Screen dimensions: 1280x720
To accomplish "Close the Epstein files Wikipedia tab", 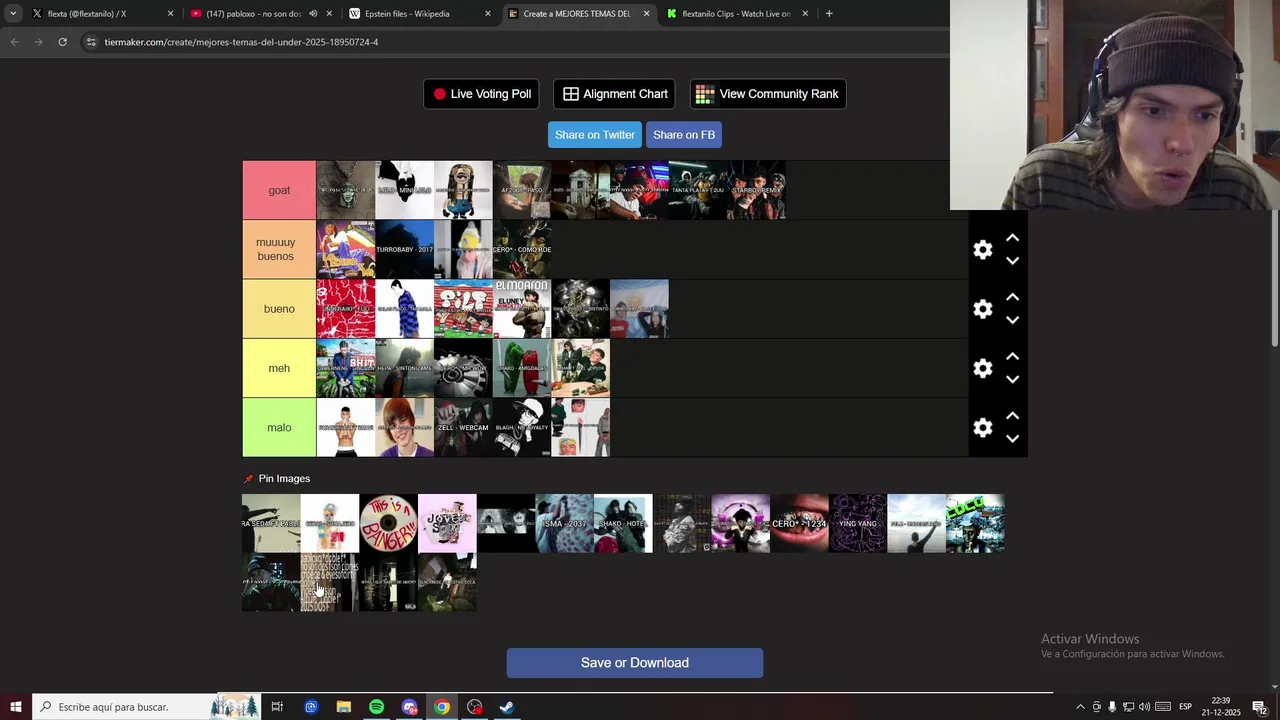I will (488, 14).
